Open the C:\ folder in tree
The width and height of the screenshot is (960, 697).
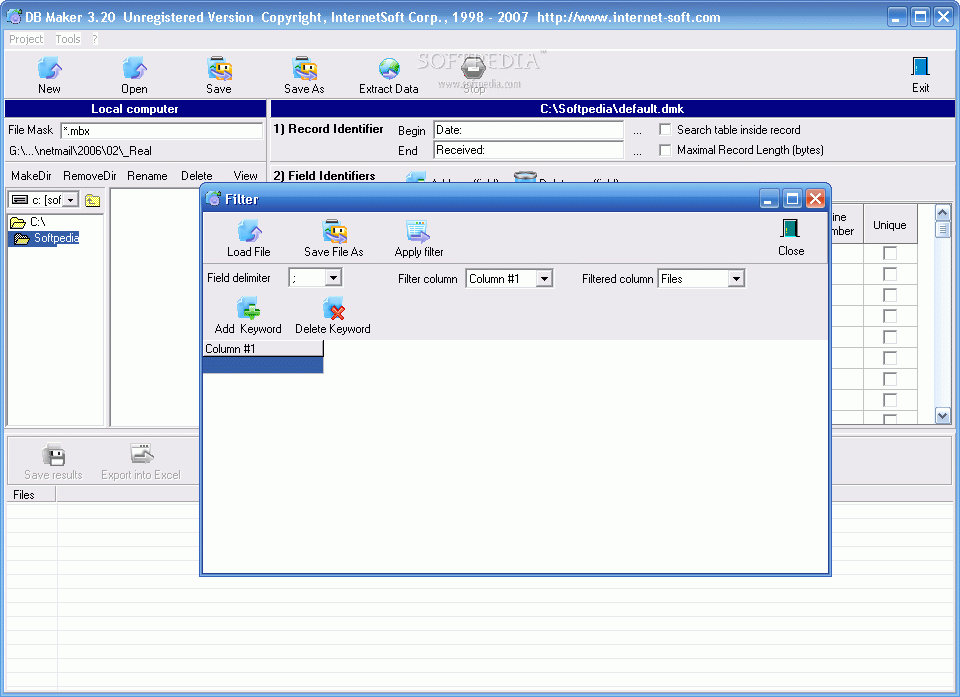pos(28,222)
